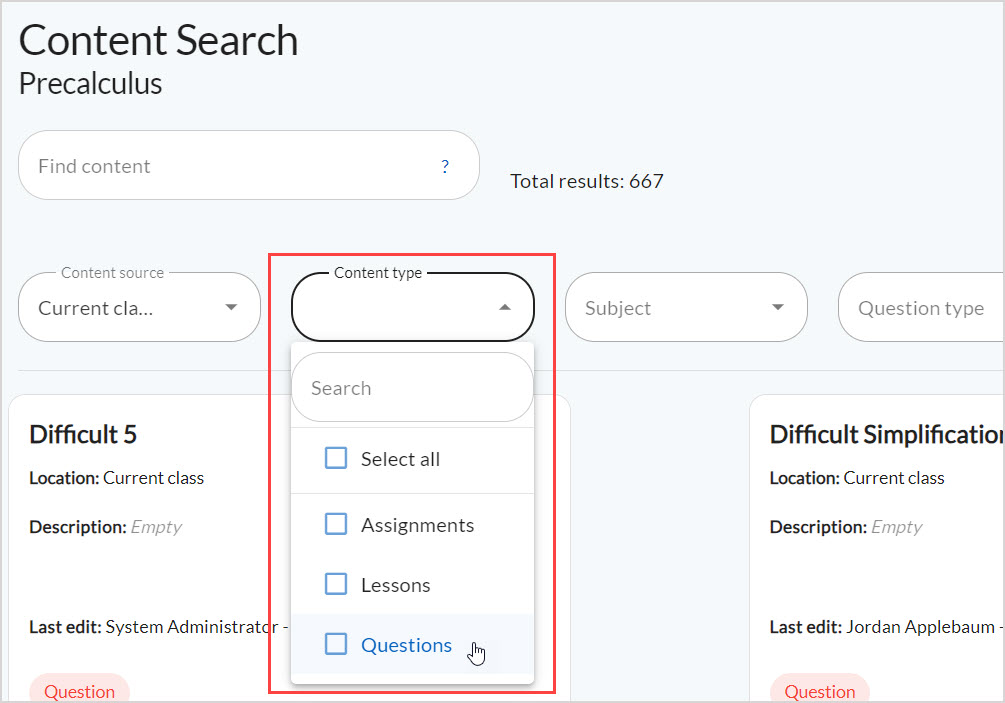
Task: Click the Total results count text
Action: pos(587,181)
